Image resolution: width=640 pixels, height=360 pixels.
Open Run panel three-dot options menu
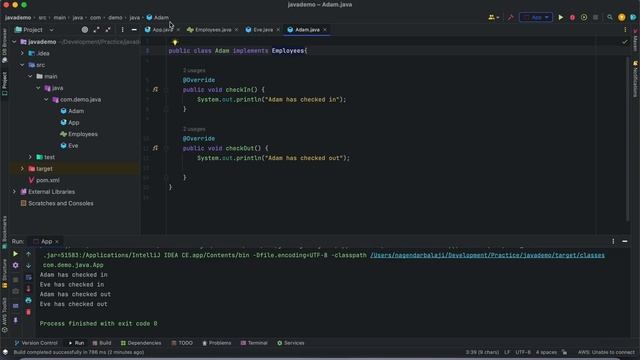point(613,242)
